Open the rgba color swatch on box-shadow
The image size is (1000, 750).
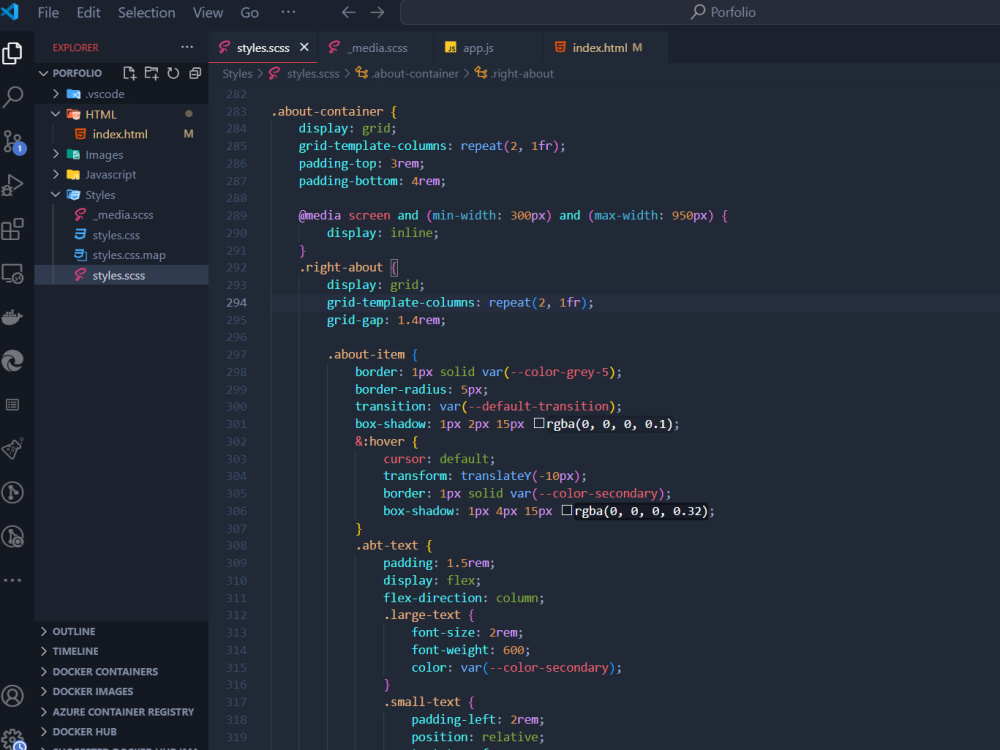(x=537, y=423)
